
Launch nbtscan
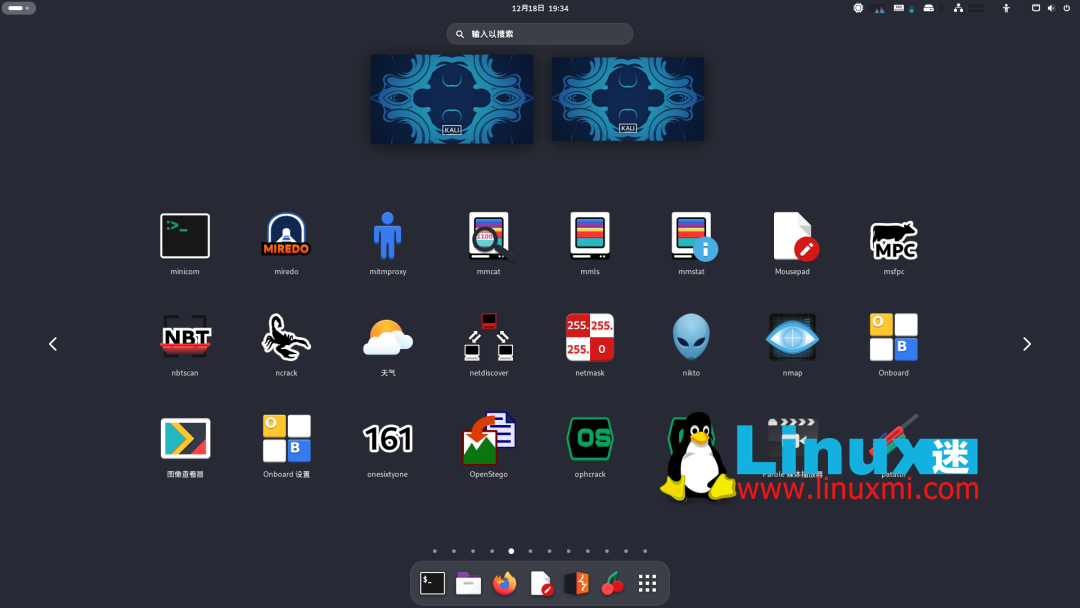click(185, 337)
